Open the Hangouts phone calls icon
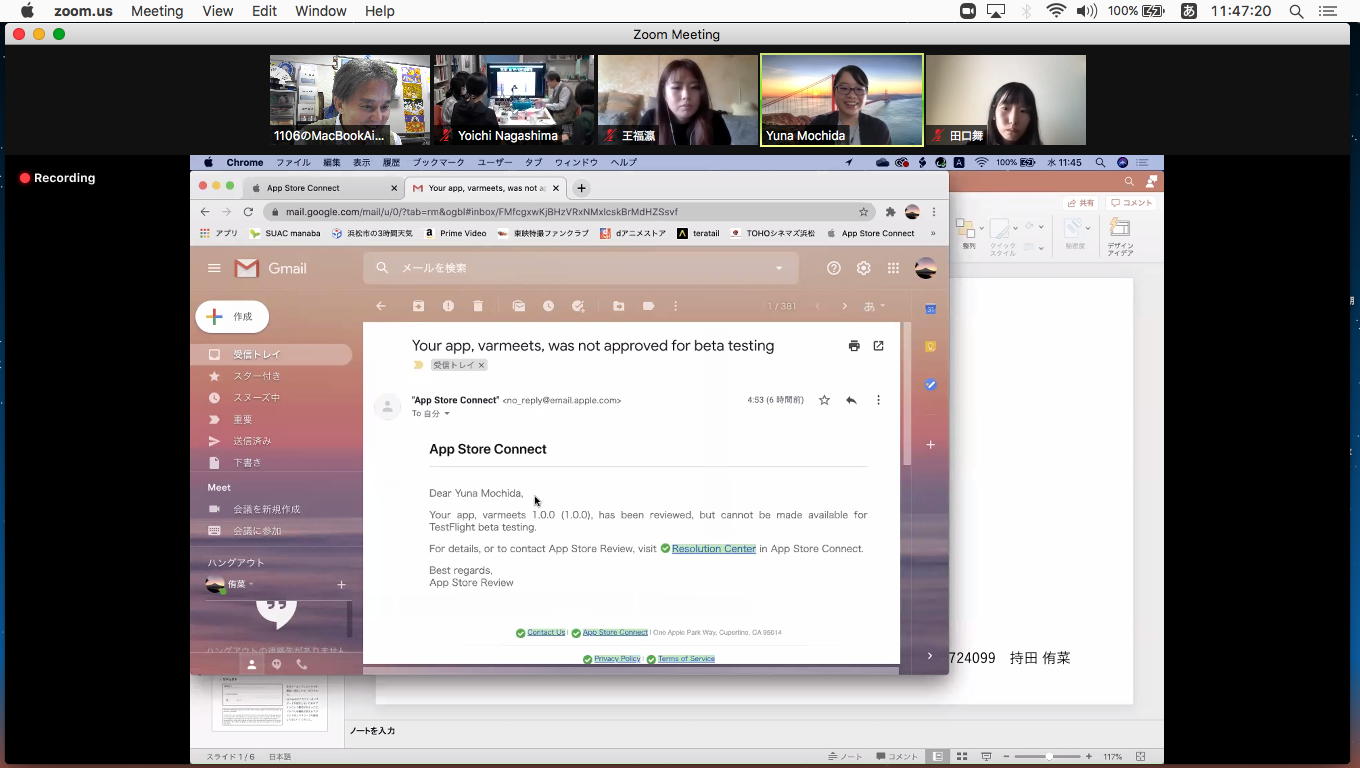 (x=301, y=664)
